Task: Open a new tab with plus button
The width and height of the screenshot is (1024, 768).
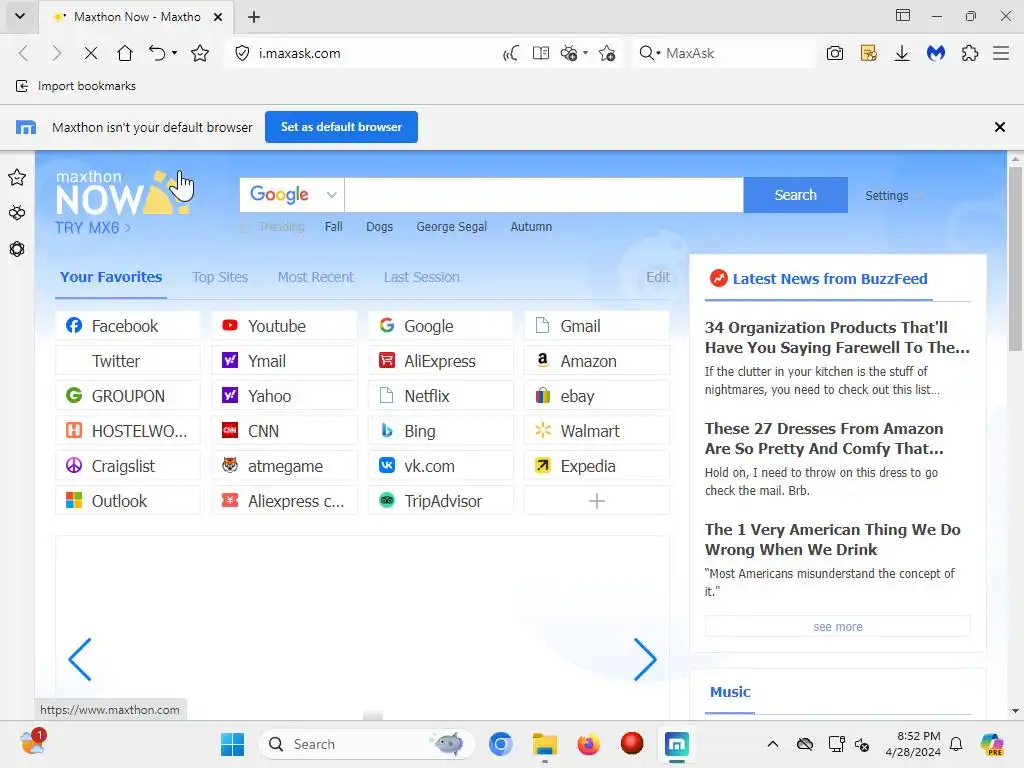Action: (x=254, y=17)
